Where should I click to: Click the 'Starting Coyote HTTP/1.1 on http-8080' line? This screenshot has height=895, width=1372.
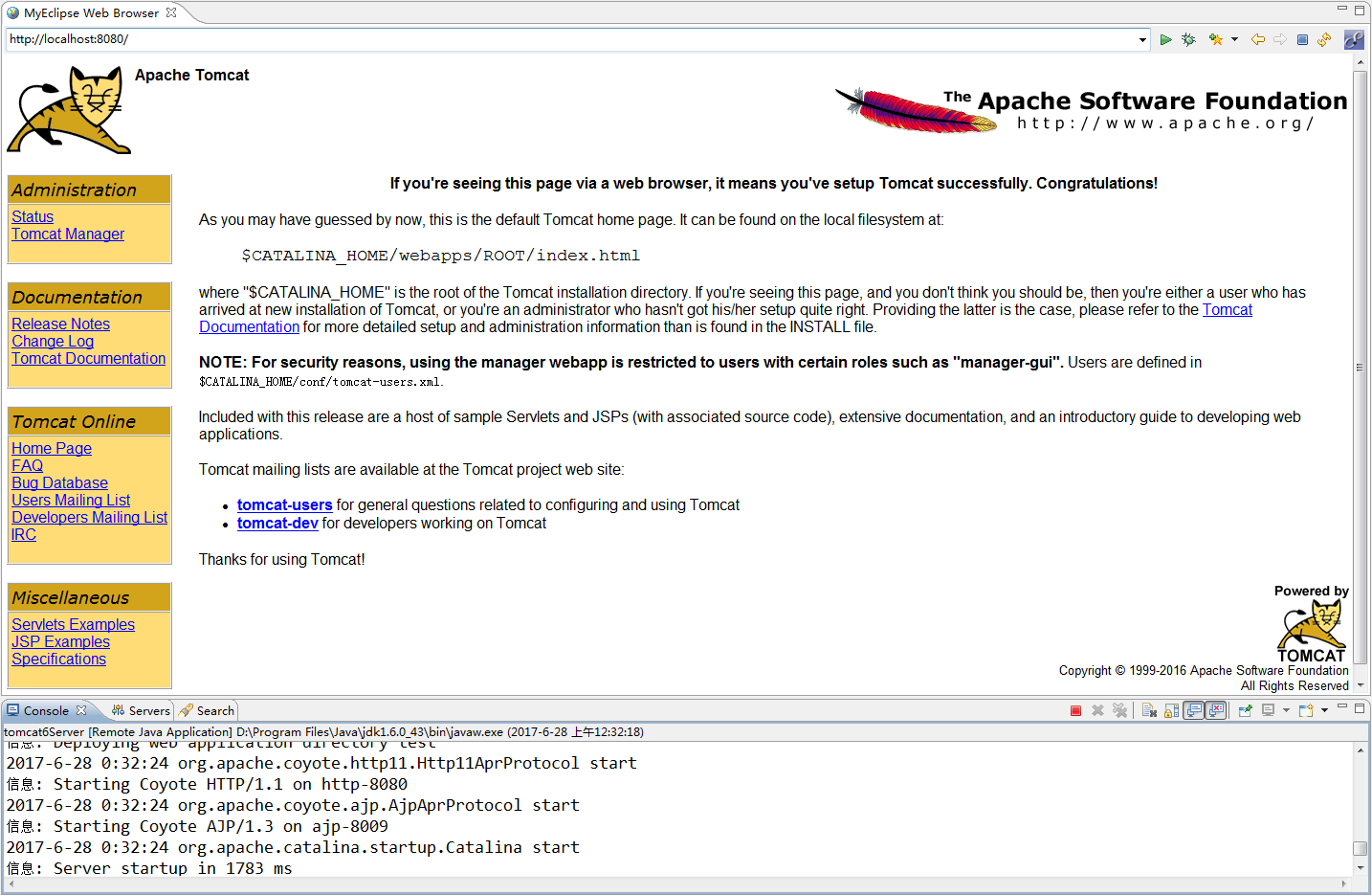click(x=207, y=784)
